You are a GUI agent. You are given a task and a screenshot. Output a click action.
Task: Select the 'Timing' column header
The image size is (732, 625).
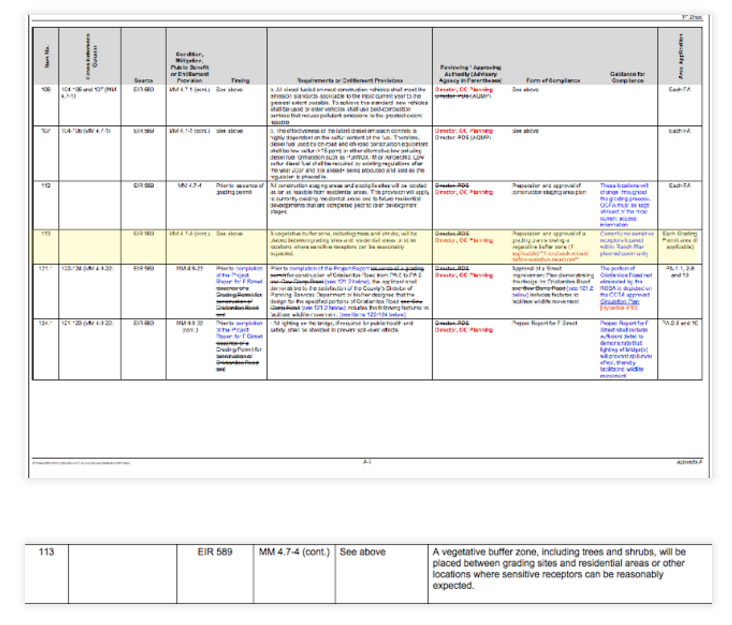pos(240,80)
